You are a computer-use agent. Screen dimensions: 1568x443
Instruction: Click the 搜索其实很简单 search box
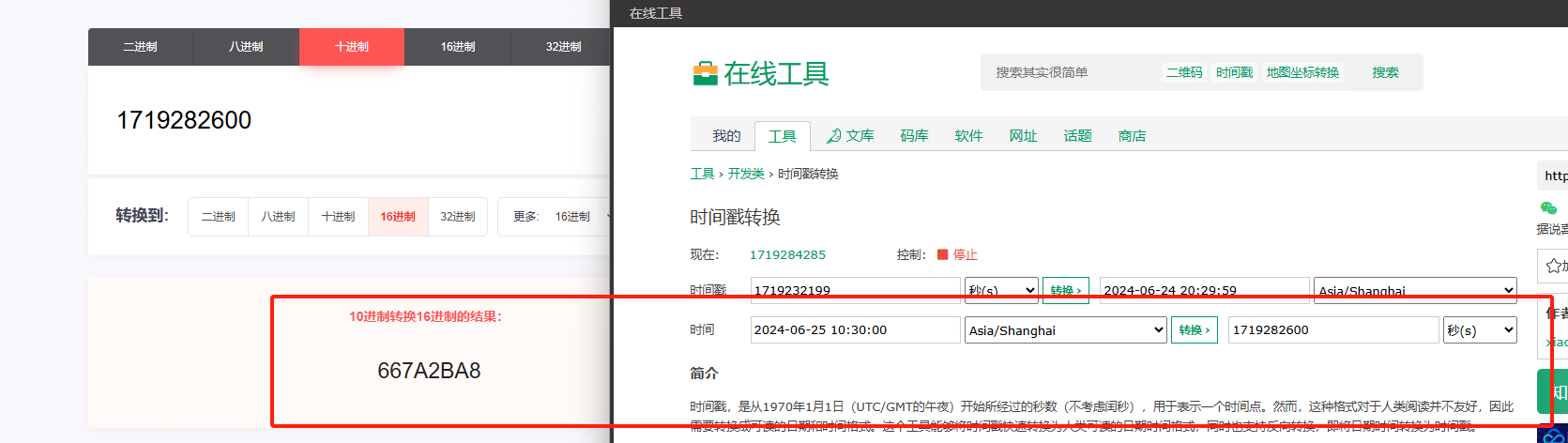1070,72
